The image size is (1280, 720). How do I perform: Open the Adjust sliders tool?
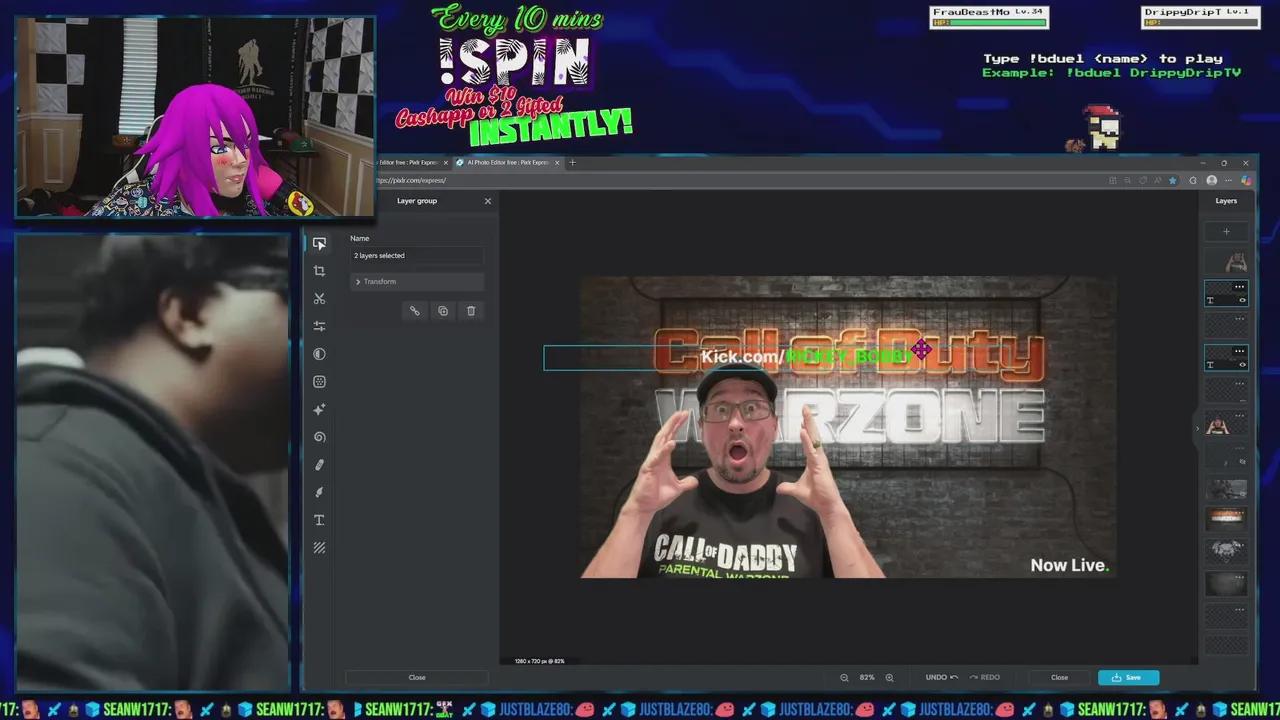point(319,326)
